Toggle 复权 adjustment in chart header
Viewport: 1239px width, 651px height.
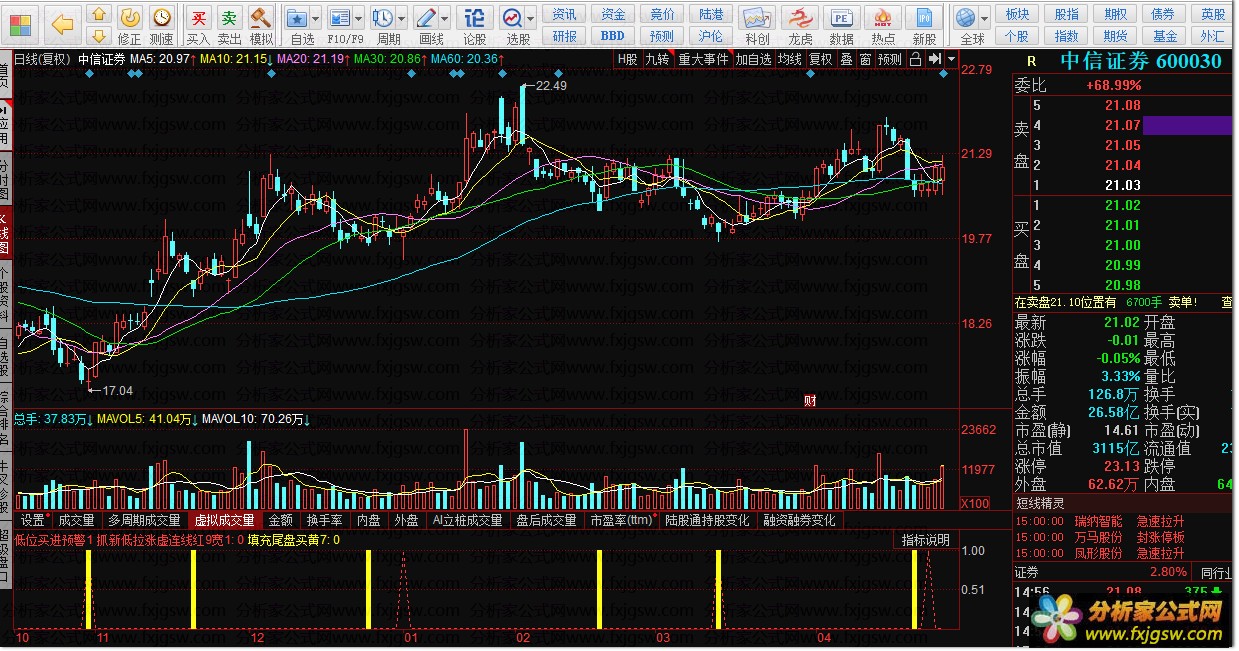tap(820, 59)
